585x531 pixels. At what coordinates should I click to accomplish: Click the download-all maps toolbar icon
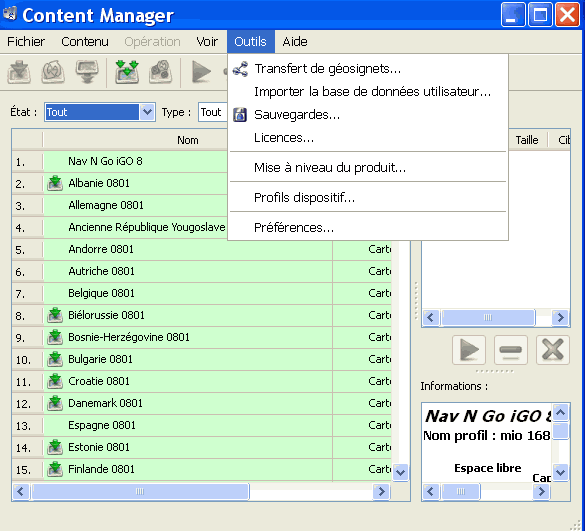pos(127,72)
